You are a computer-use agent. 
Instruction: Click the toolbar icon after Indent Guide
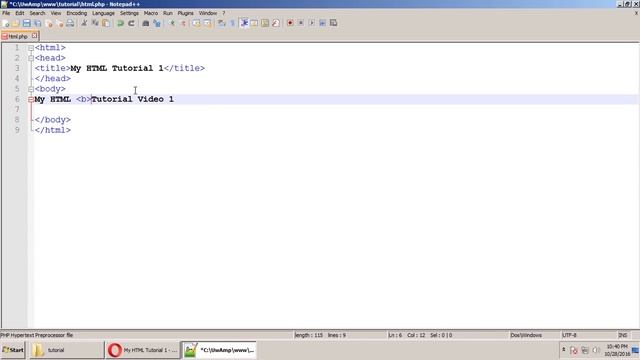254,23
